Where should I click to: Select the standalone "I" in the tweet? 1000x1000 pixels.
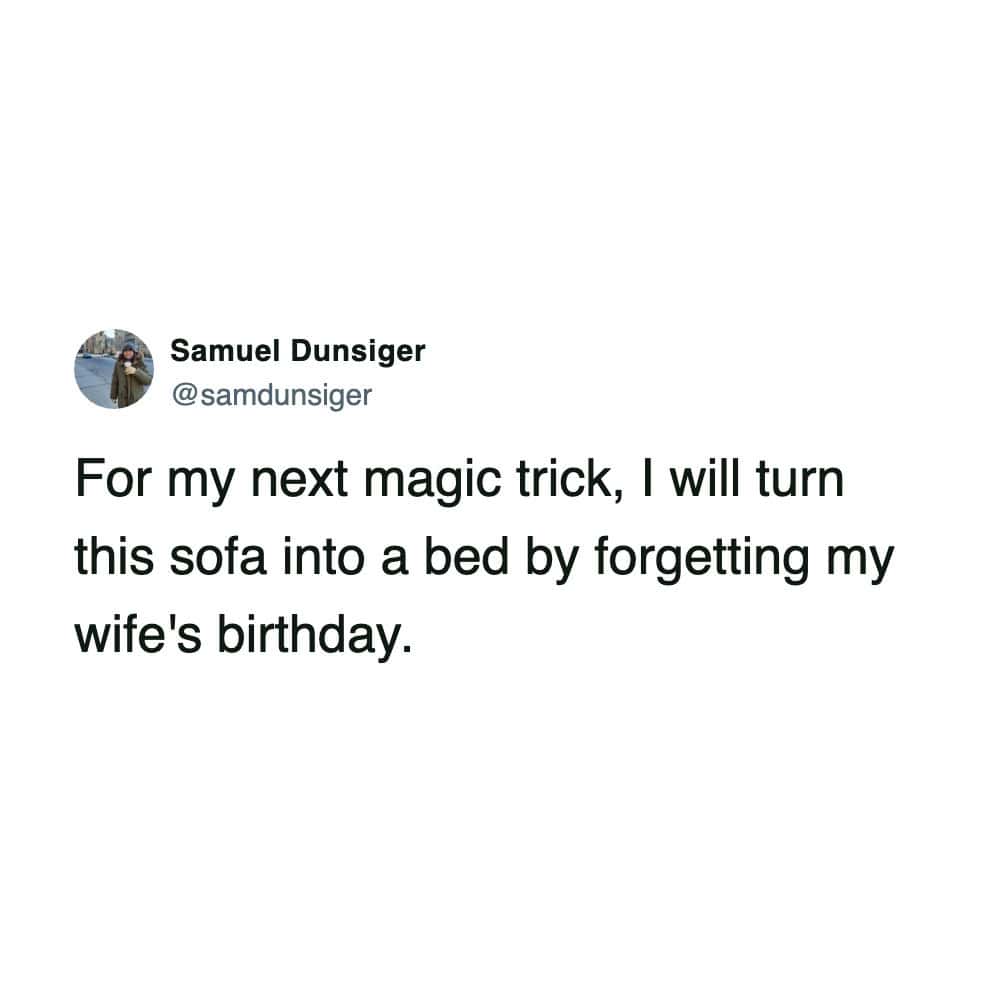(648, 480)
